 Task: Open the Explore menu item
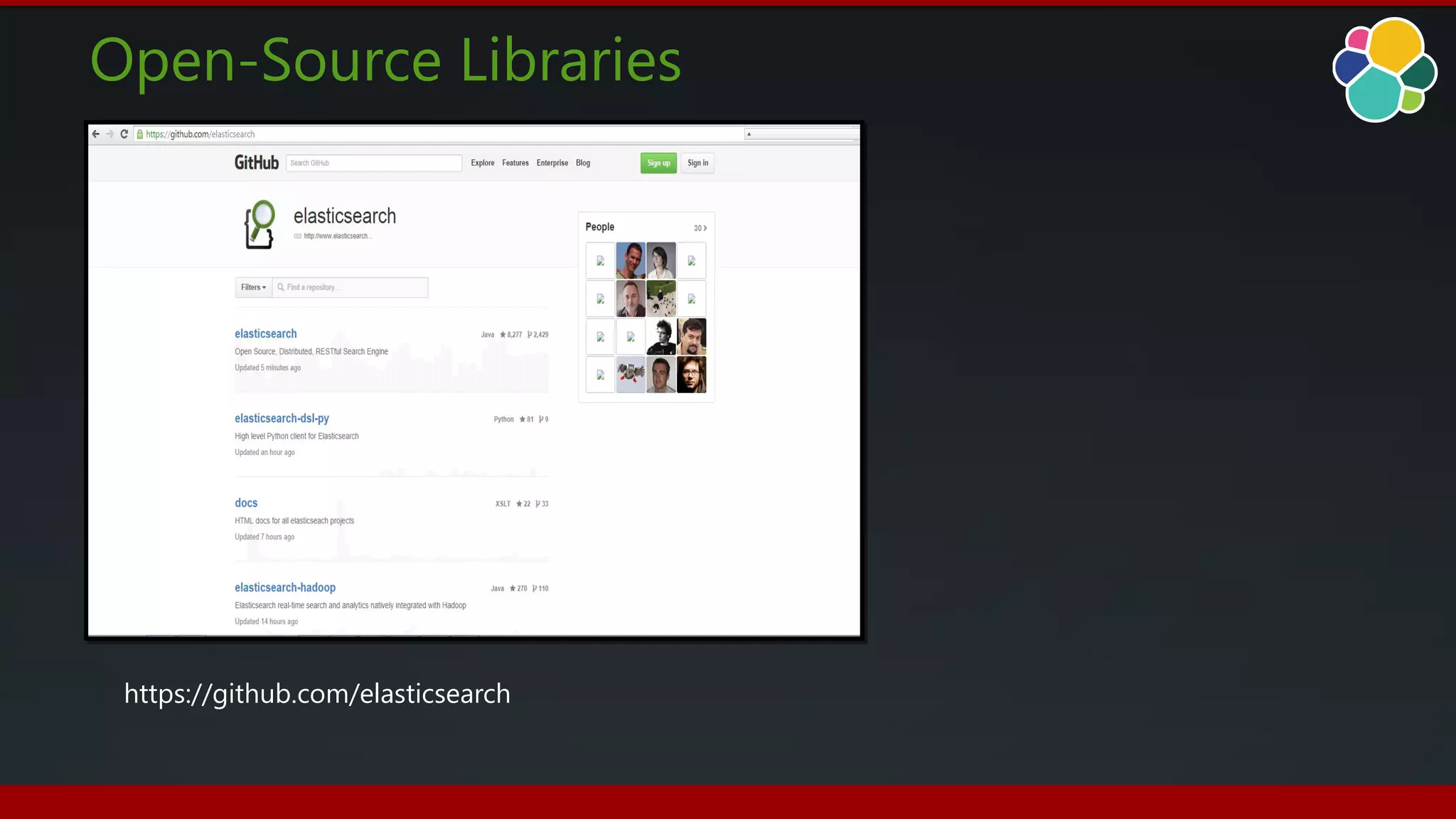point(483,163)
